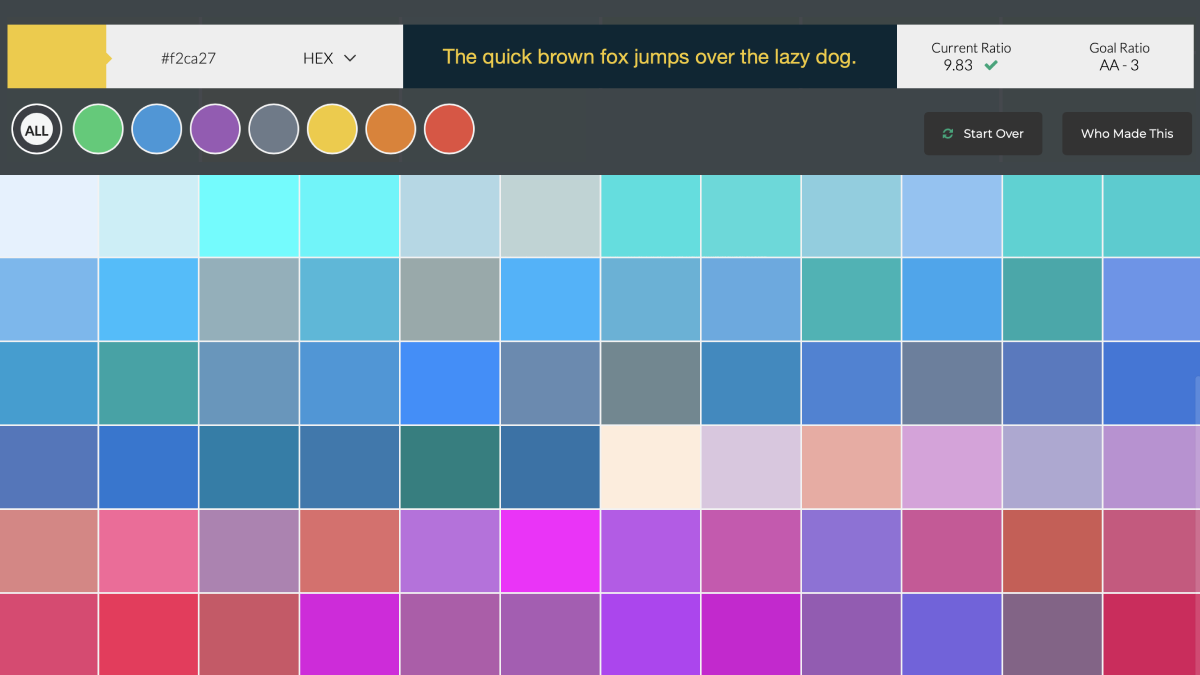Choose the blue filter circle
The image size is (1200, 675).
pyautogui.click(x=156, y=129)
